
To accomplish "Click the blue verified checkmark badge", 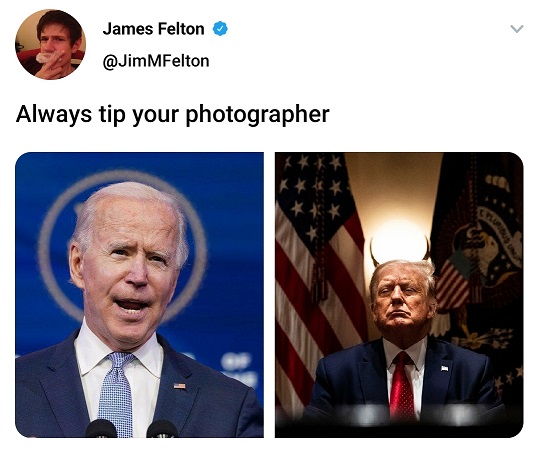I will coord(220,29).
